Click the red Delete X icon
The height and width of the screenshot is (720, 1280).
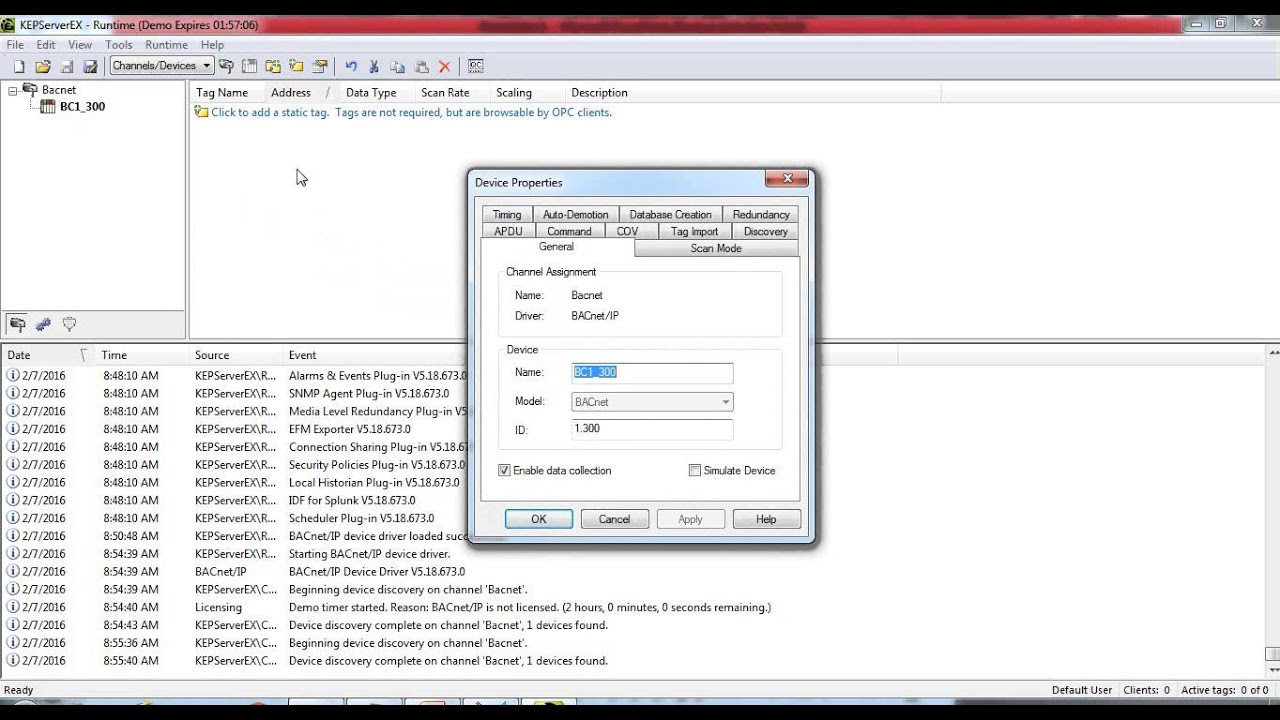point(445,66)
